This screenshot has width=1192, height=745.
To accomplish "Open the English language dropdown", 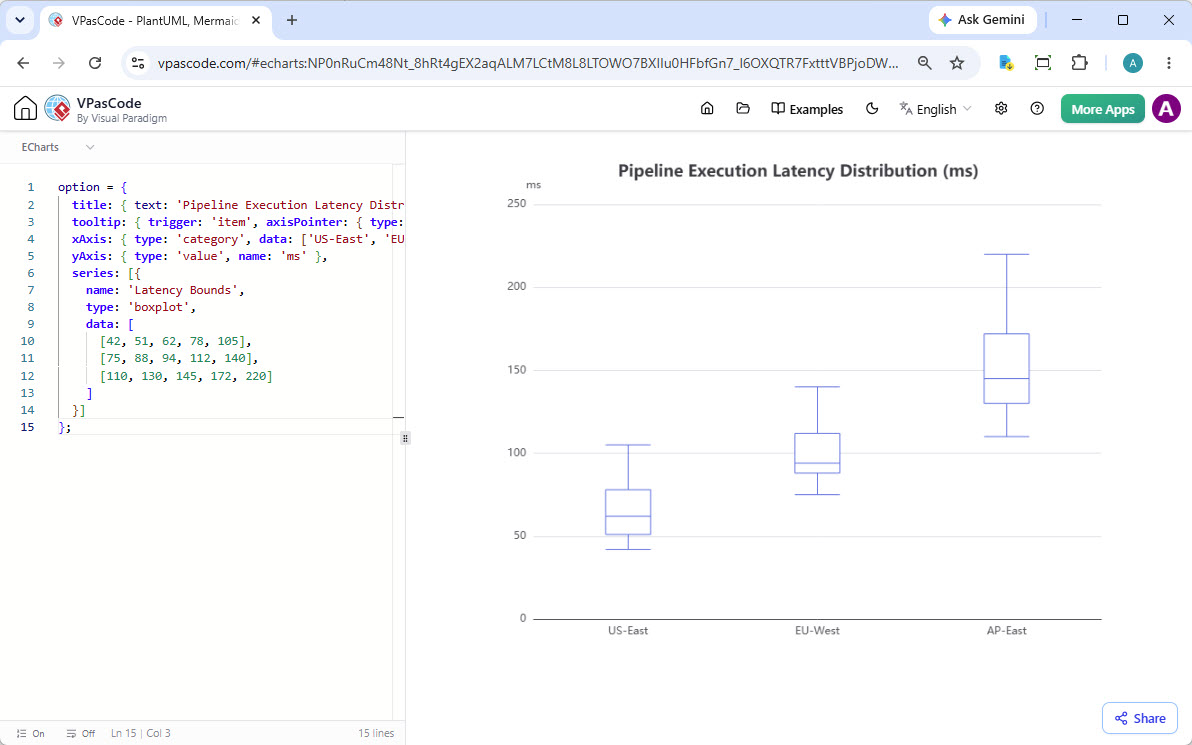I will tap(936, 109).
